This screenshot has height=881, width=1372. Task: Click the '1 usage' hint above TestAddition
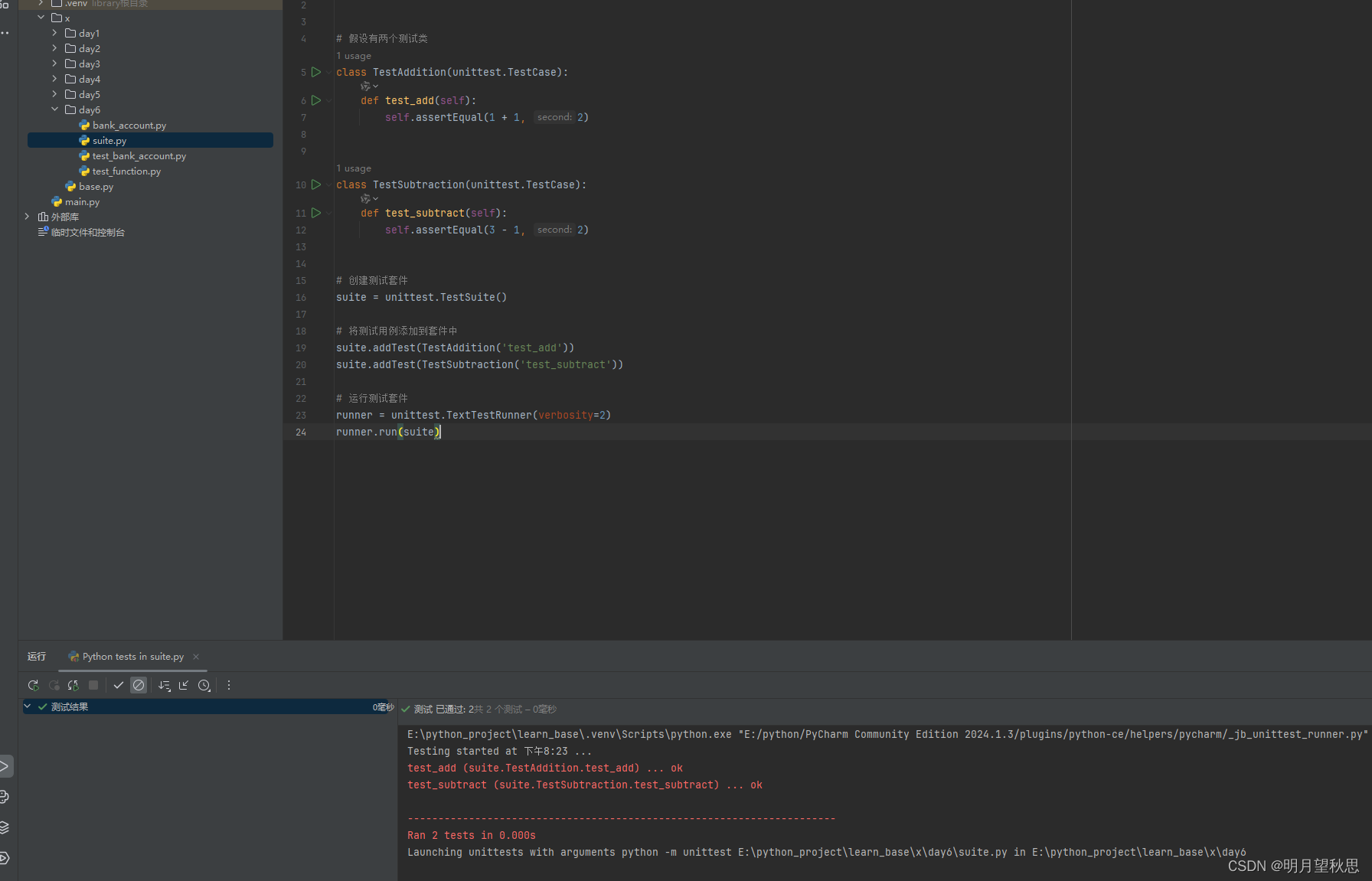tap(354, 56)
